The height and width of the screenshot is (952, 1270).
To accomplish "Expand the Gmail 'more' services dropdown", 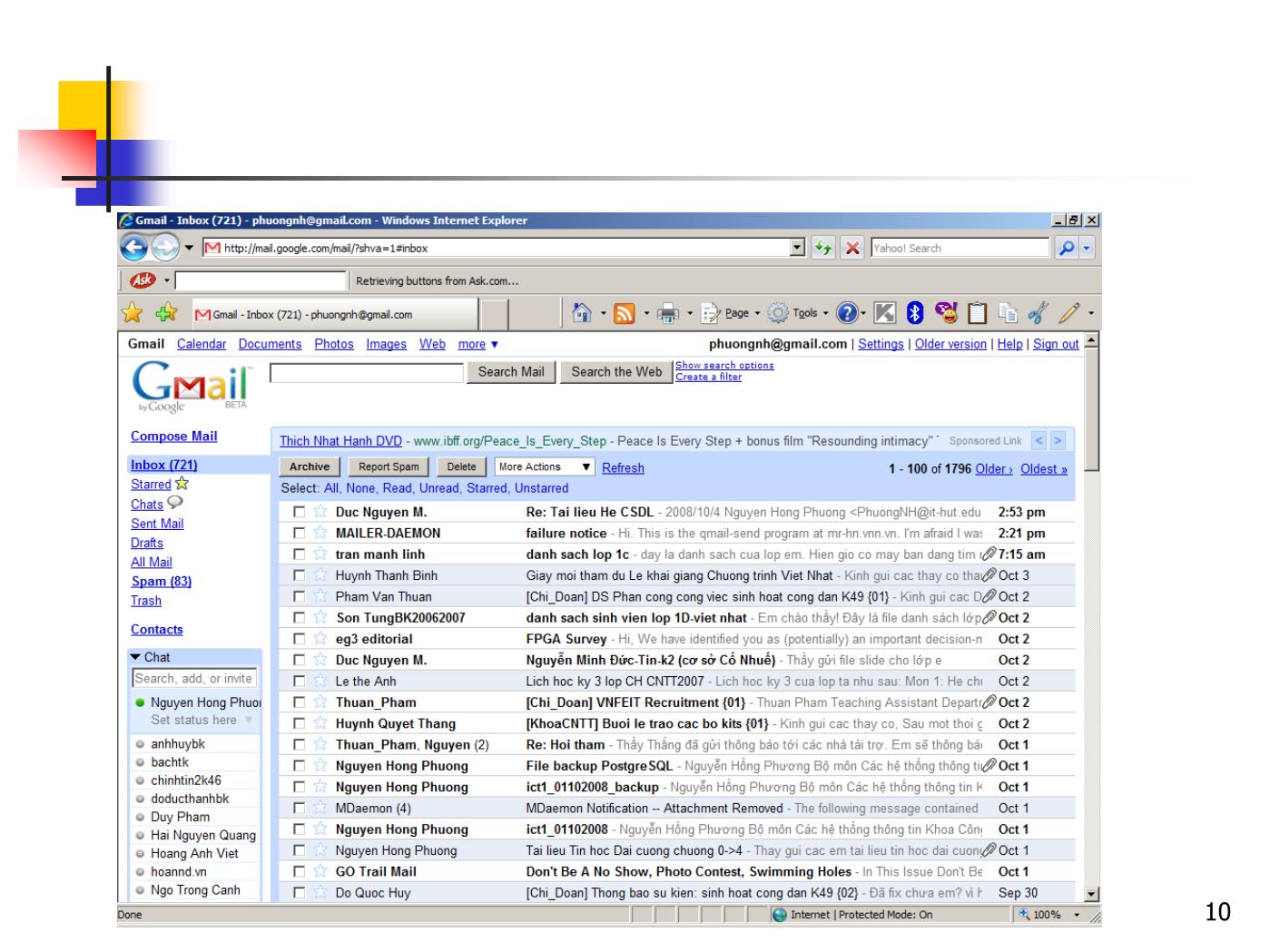I will click(x=477, y=344).
